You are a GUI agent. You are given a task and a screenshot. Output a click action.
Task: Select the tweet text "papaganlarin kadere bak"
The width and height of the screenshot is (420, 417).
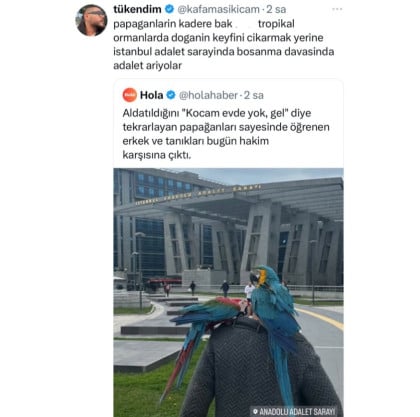173,24
